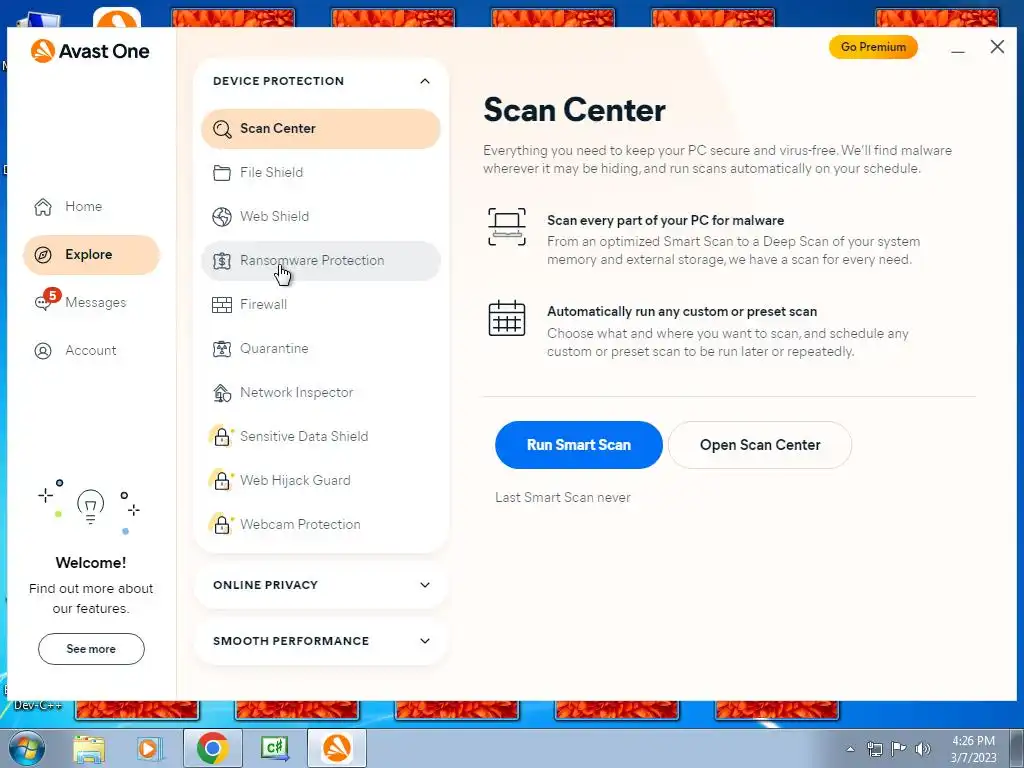Open Web Hijack Guard item
Screen dimensions: 1024x768
(321, 480)
